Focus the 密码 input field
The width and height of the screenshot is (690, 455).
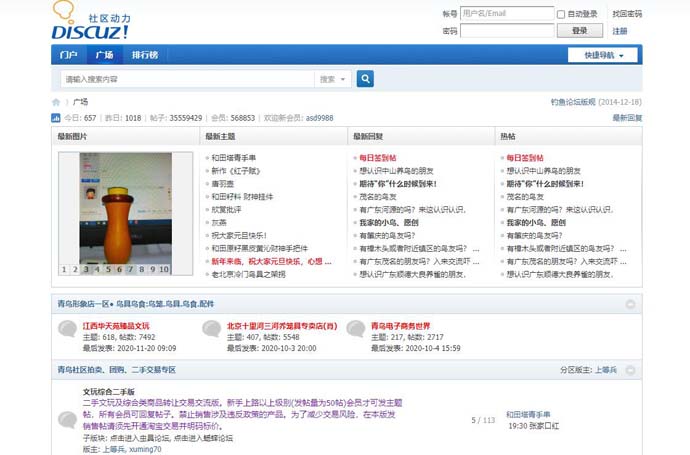pos(507,30)
